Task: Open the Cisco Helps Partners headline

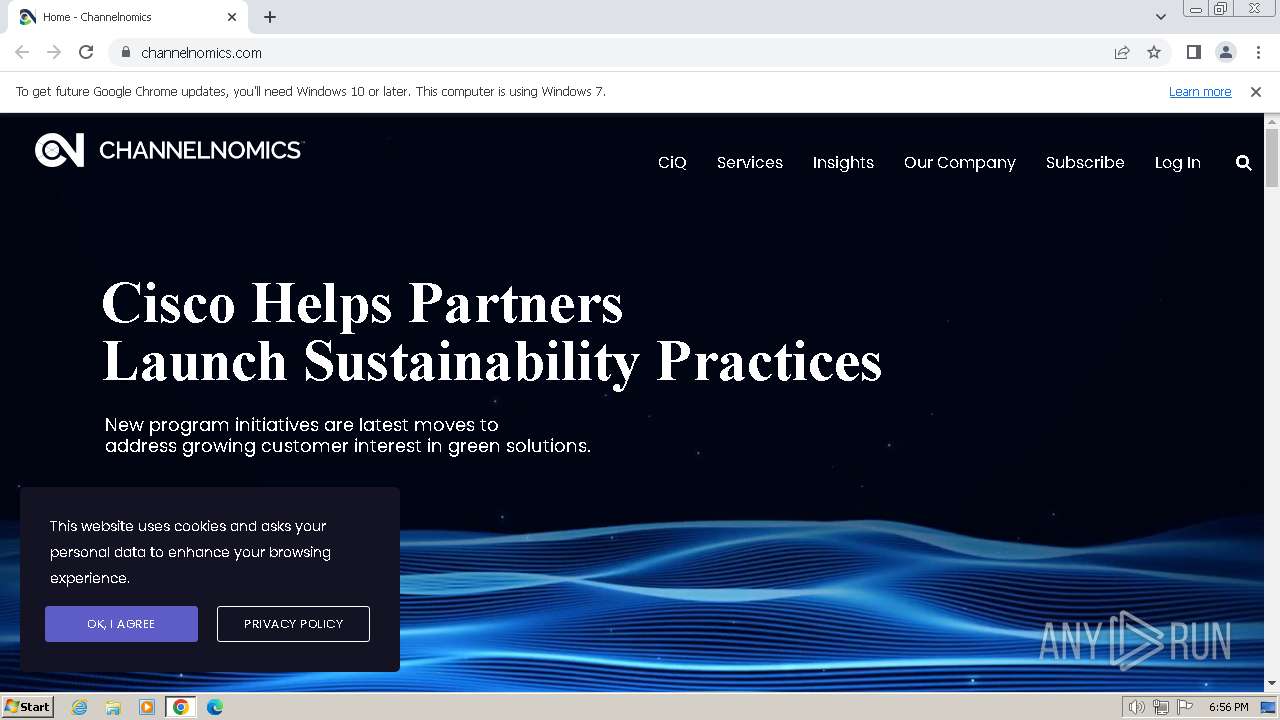Action: click(491, 332)
